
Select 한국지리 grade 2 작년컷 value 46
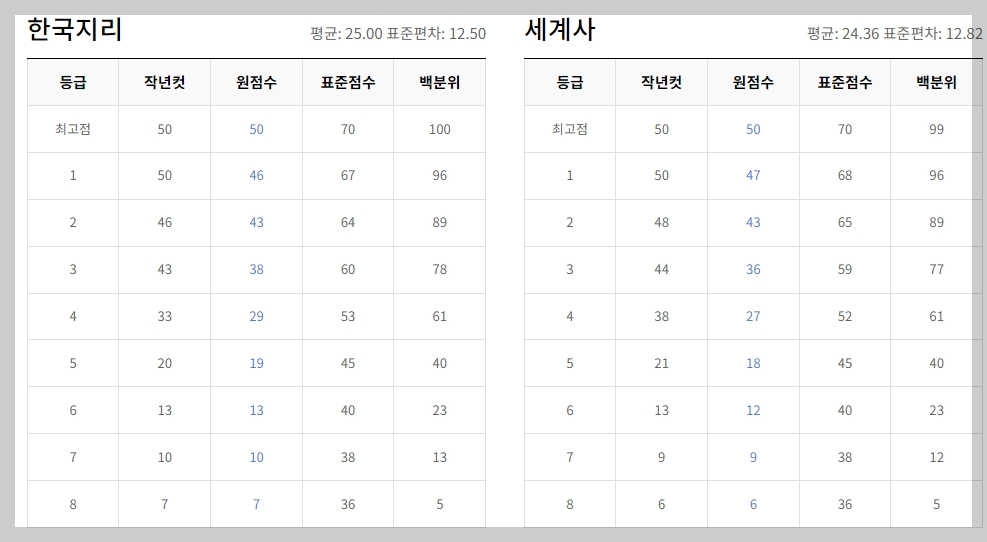pyautogui.click(x=164, y=222)
